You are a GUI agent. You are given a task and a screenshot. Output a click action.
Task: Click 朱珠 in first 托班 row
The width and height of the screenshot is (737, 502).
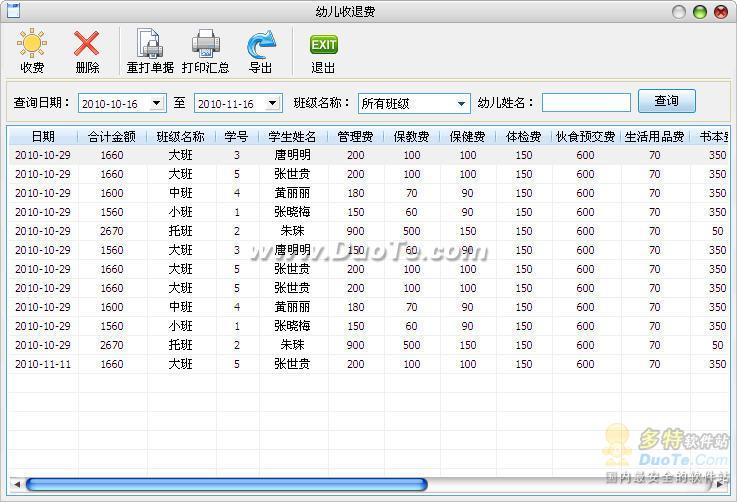(292, 231)
